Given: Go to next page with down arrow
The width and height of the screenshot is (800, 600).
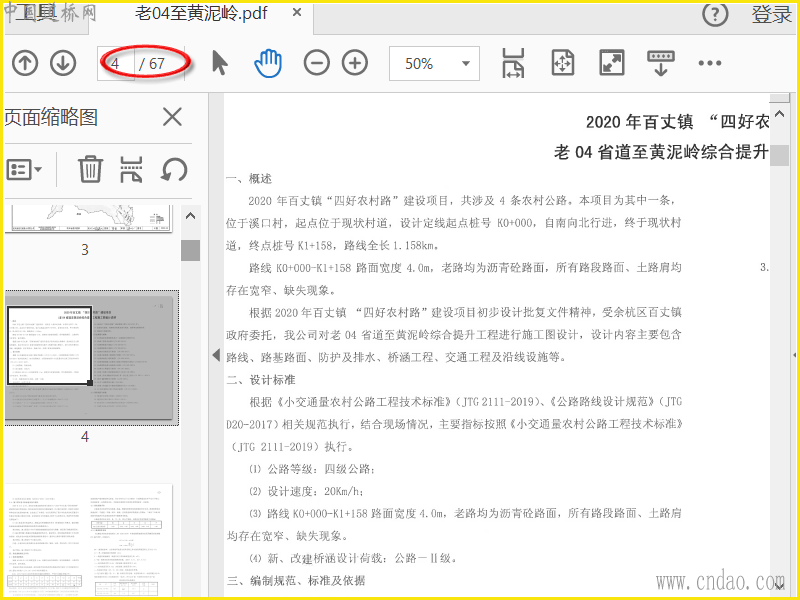Looking at the screenshot, I should (x=63, y=63).
